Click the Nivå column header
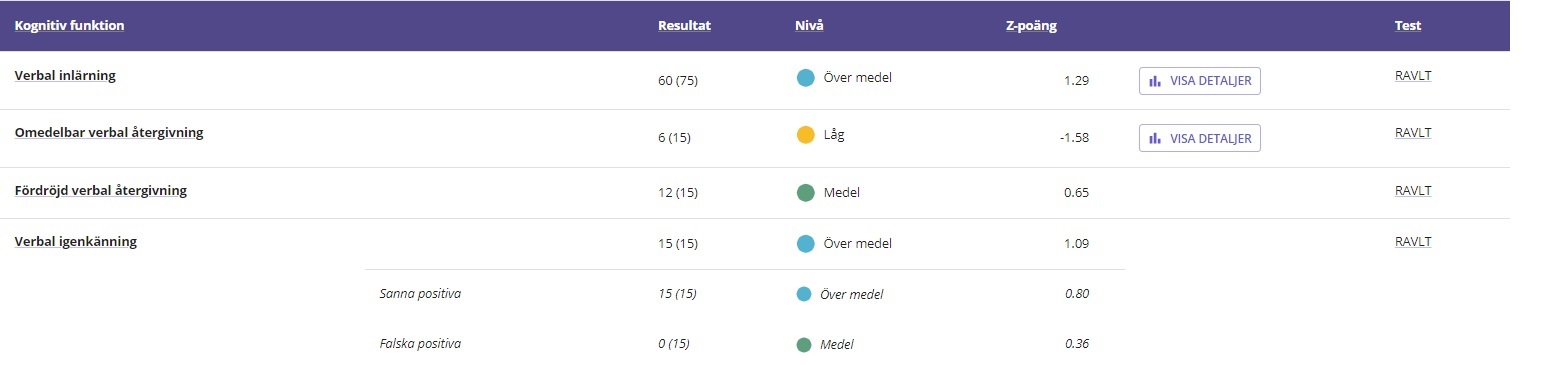This screenshot has height=365, width=1542. (809, 26)
